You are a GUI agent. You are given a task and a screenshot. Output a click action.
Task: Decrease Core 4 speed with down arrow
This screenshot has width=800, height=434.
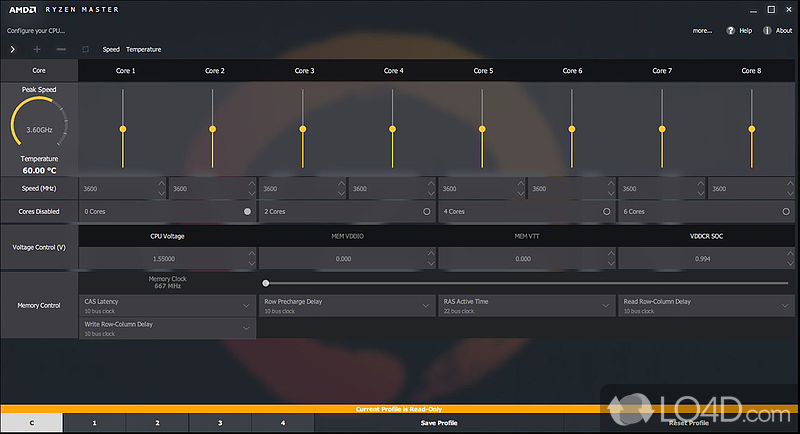pyautogui.click(x=431, y=194)
